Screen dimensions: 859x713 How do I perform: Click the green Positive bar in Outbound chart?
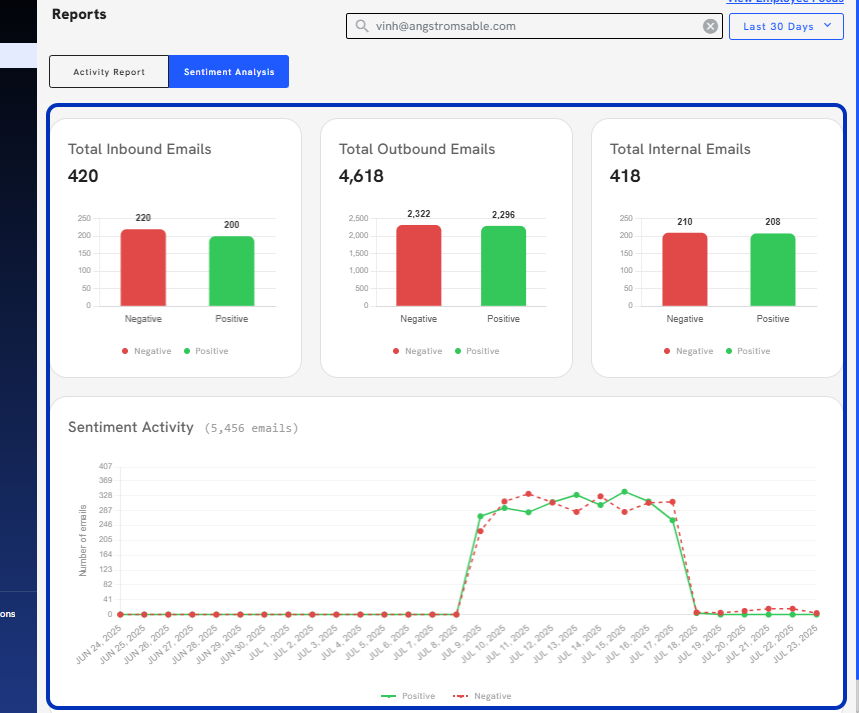click(503, 266)
